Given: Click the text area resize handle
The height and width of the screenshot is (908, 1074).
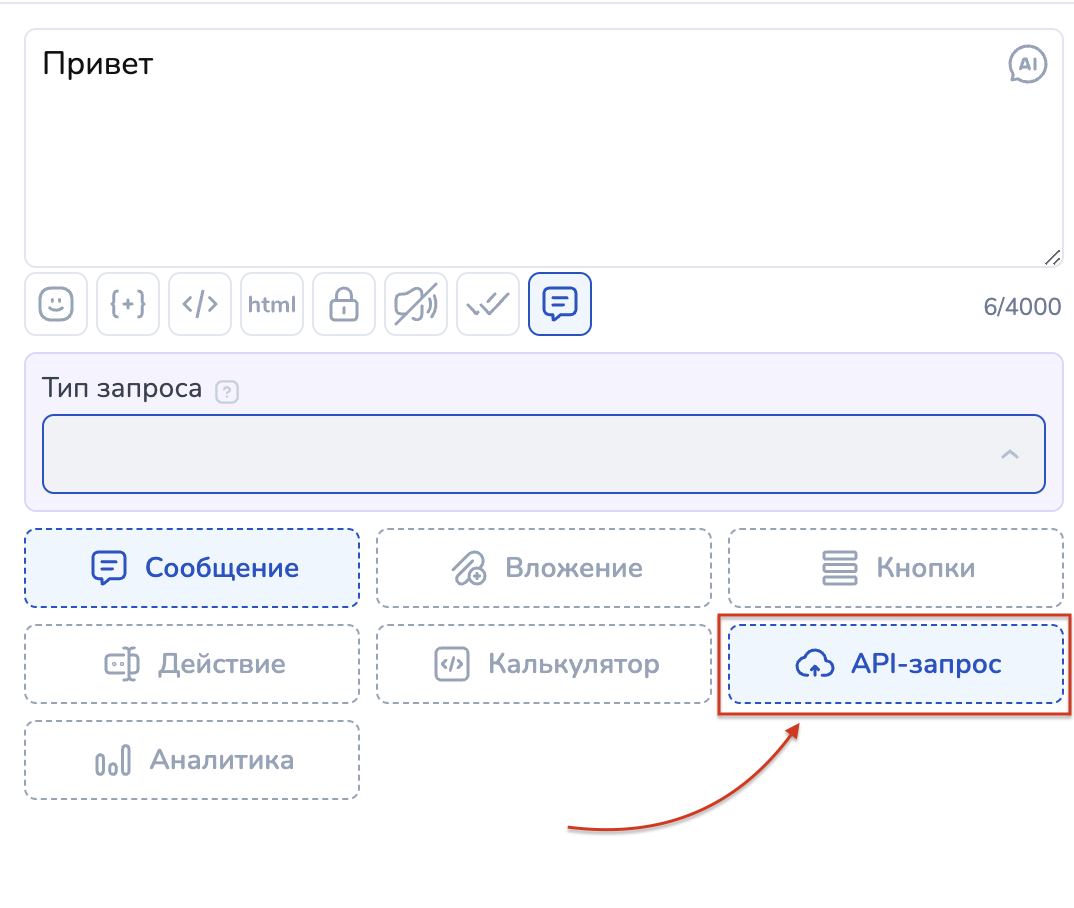Looking at the screenshot, I should [1052, 258].
